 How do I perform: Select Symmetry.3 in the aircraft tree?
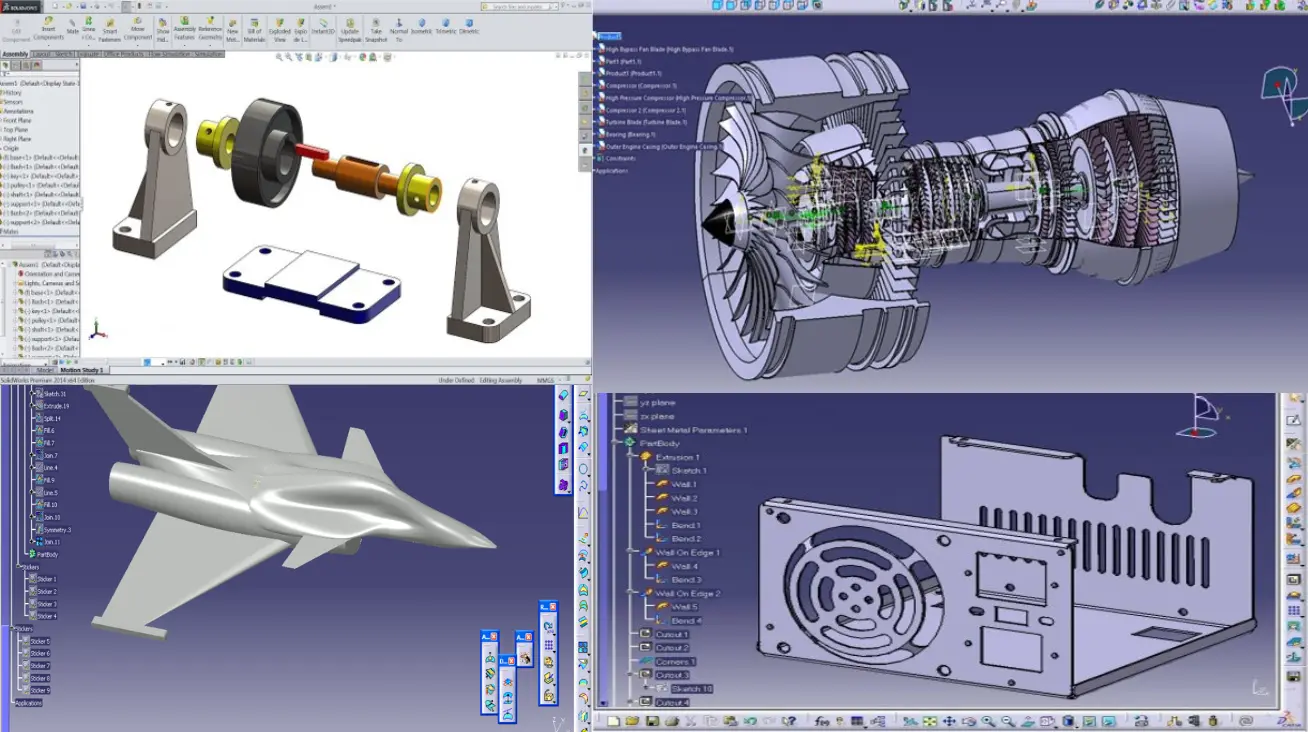[56, 530]
